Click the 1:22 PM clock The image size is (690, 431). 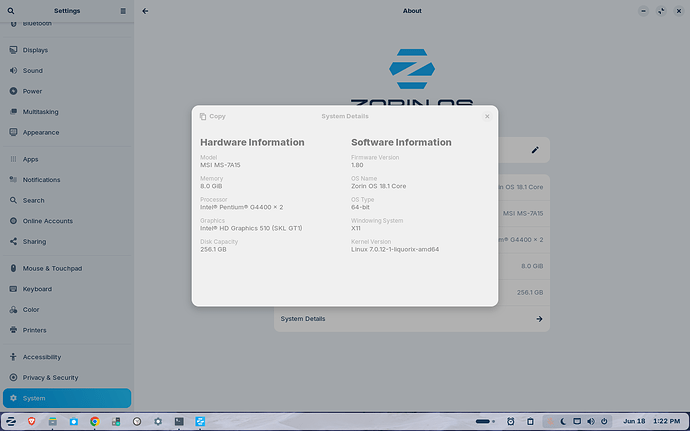[x=667, y=422]
